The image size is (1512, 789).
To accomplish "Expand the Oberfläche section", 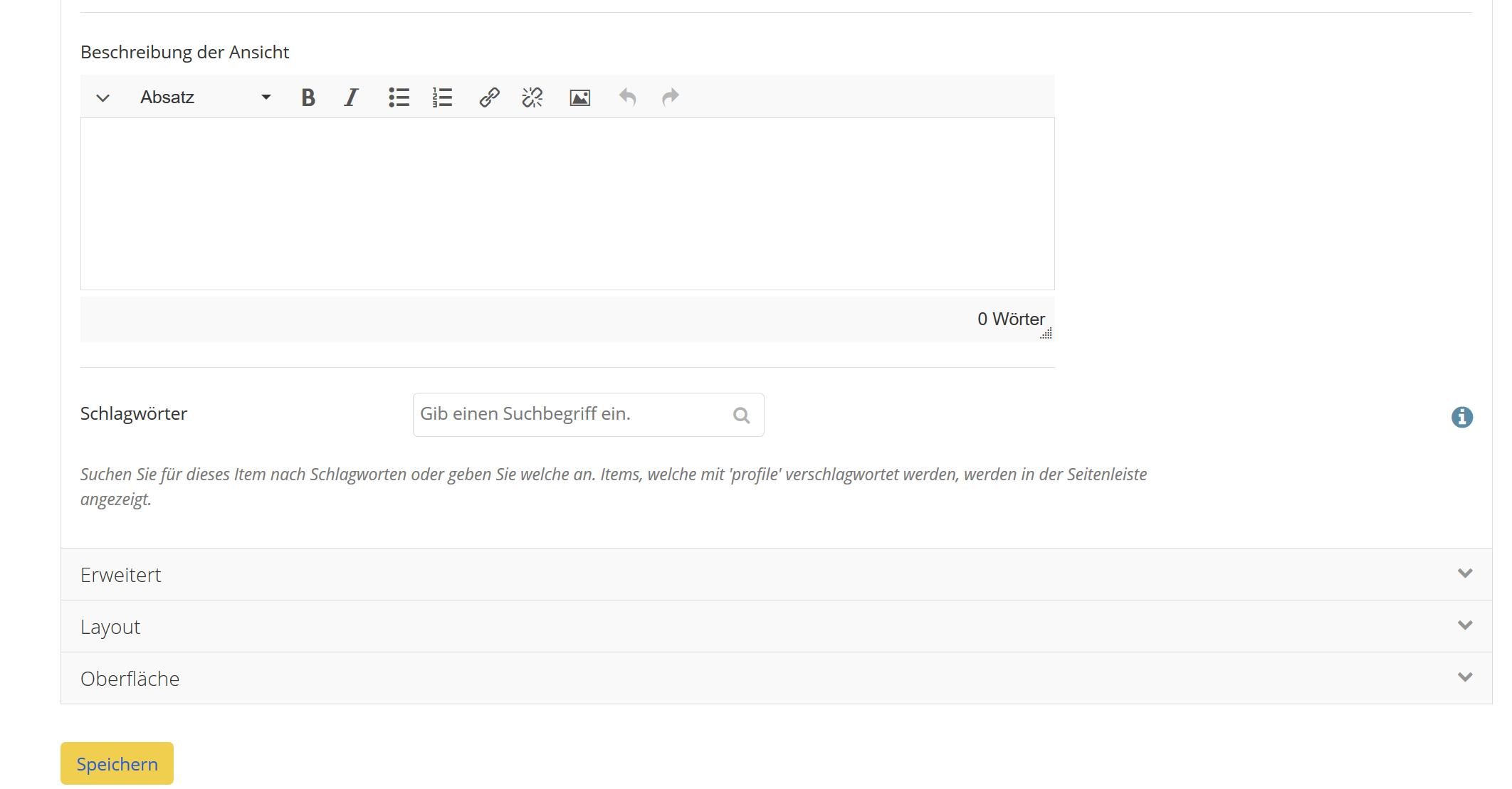I will coord(776,678).
